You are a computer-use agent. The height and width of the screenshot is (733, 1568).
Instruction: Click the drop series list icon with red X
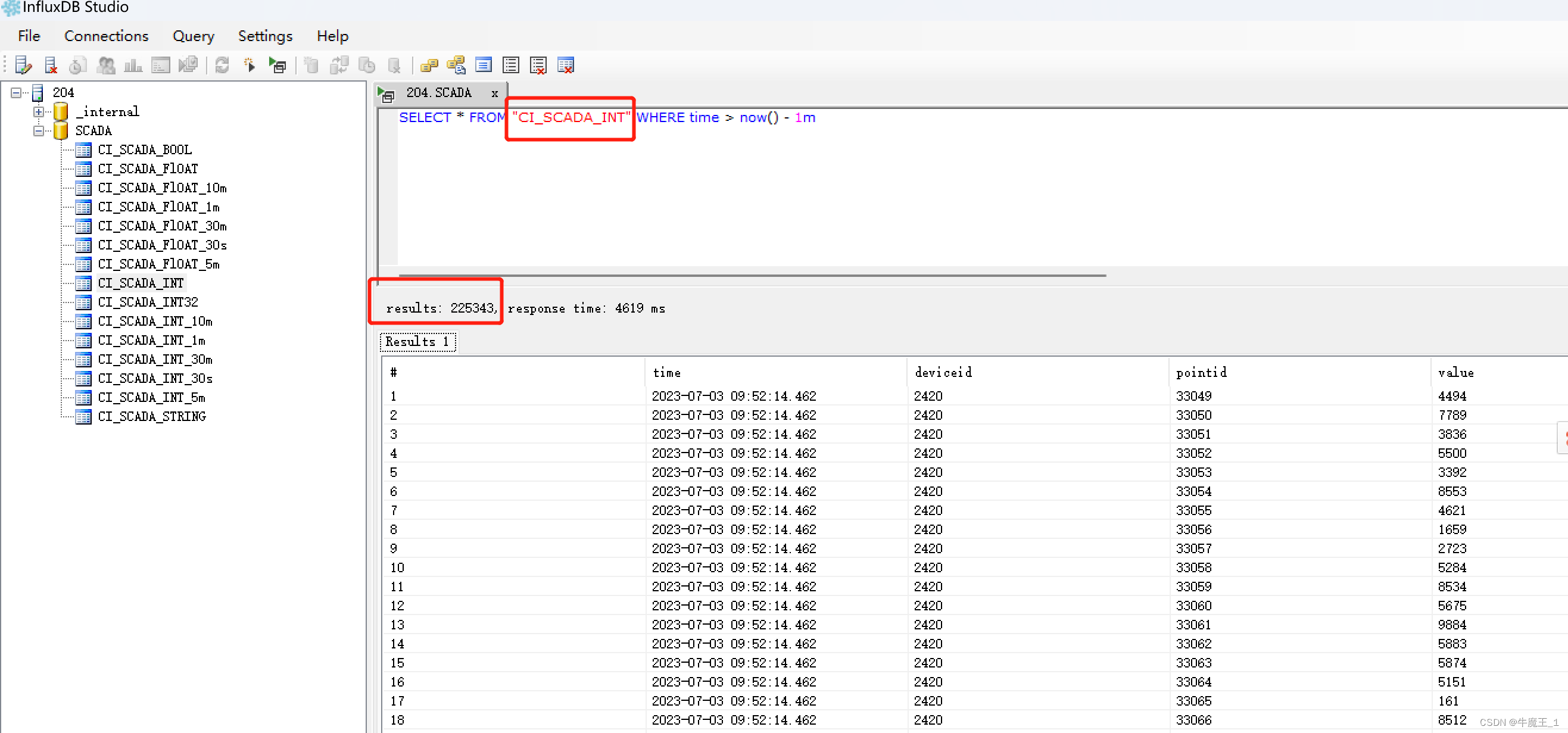pos(538,64)
